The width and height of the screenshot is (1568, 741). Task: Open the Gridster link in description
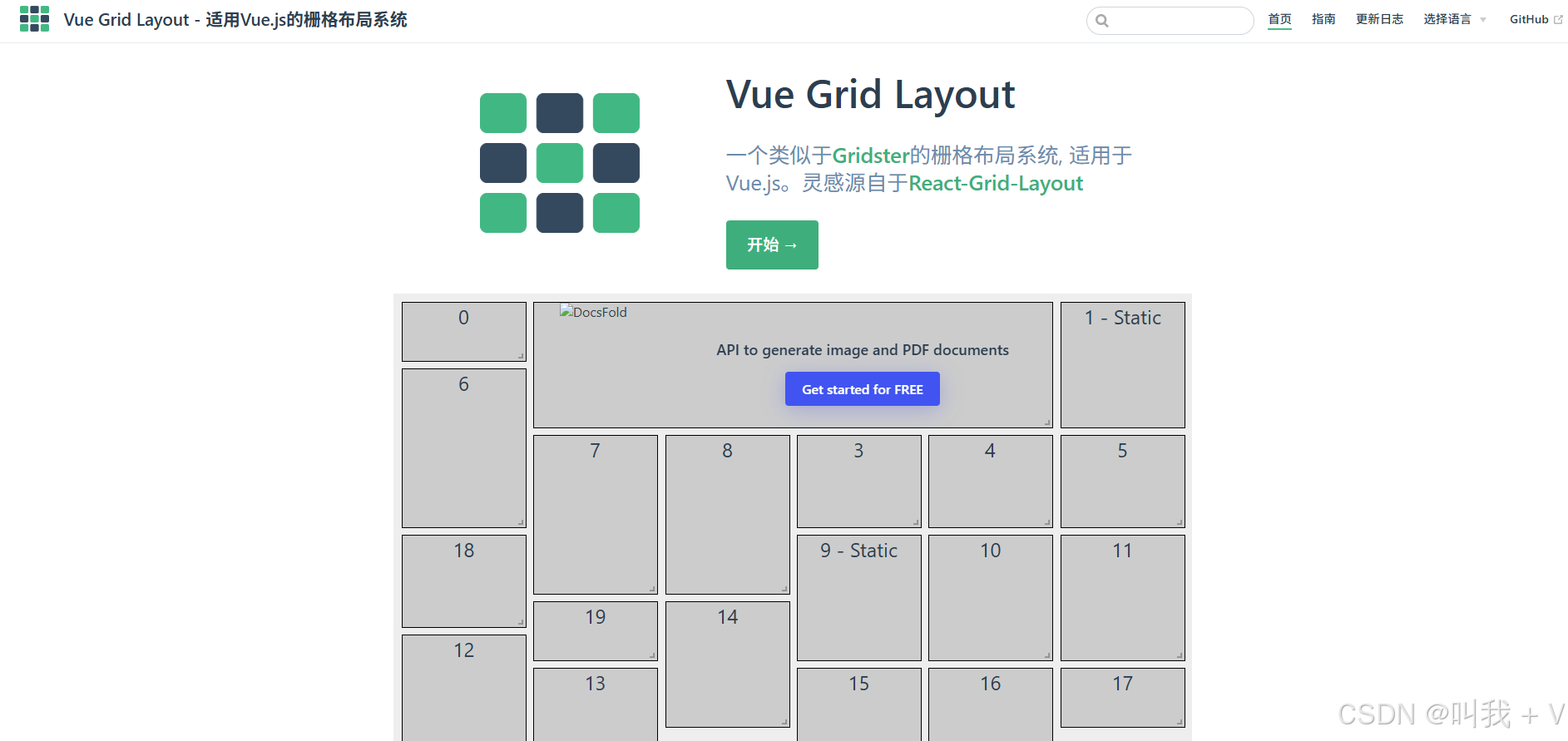871,156
